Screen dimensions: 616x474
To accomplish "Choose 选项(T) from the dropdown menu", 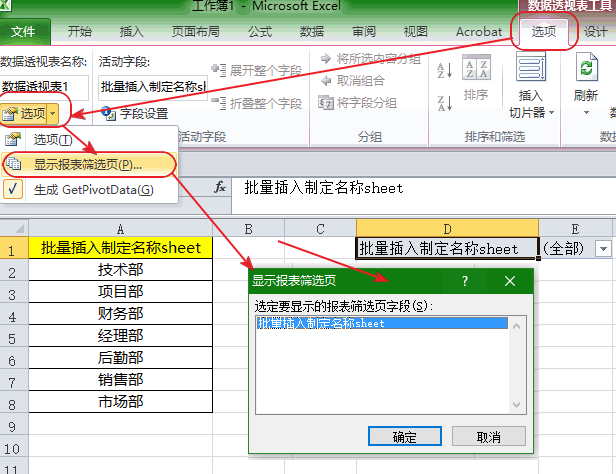I will point(52,139).
